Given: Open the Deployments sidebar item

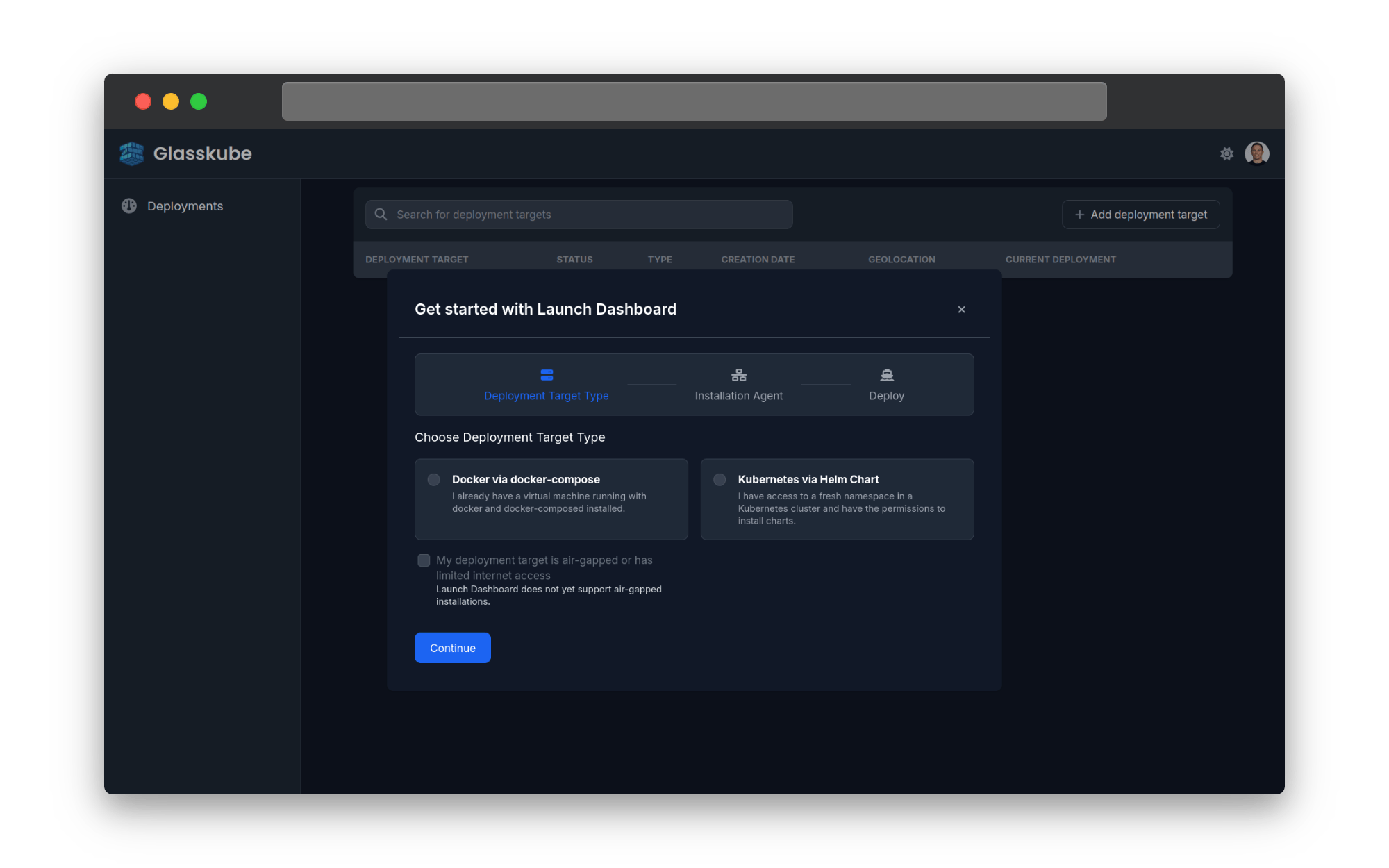Looking at the screenshot, I should point(202,206).
